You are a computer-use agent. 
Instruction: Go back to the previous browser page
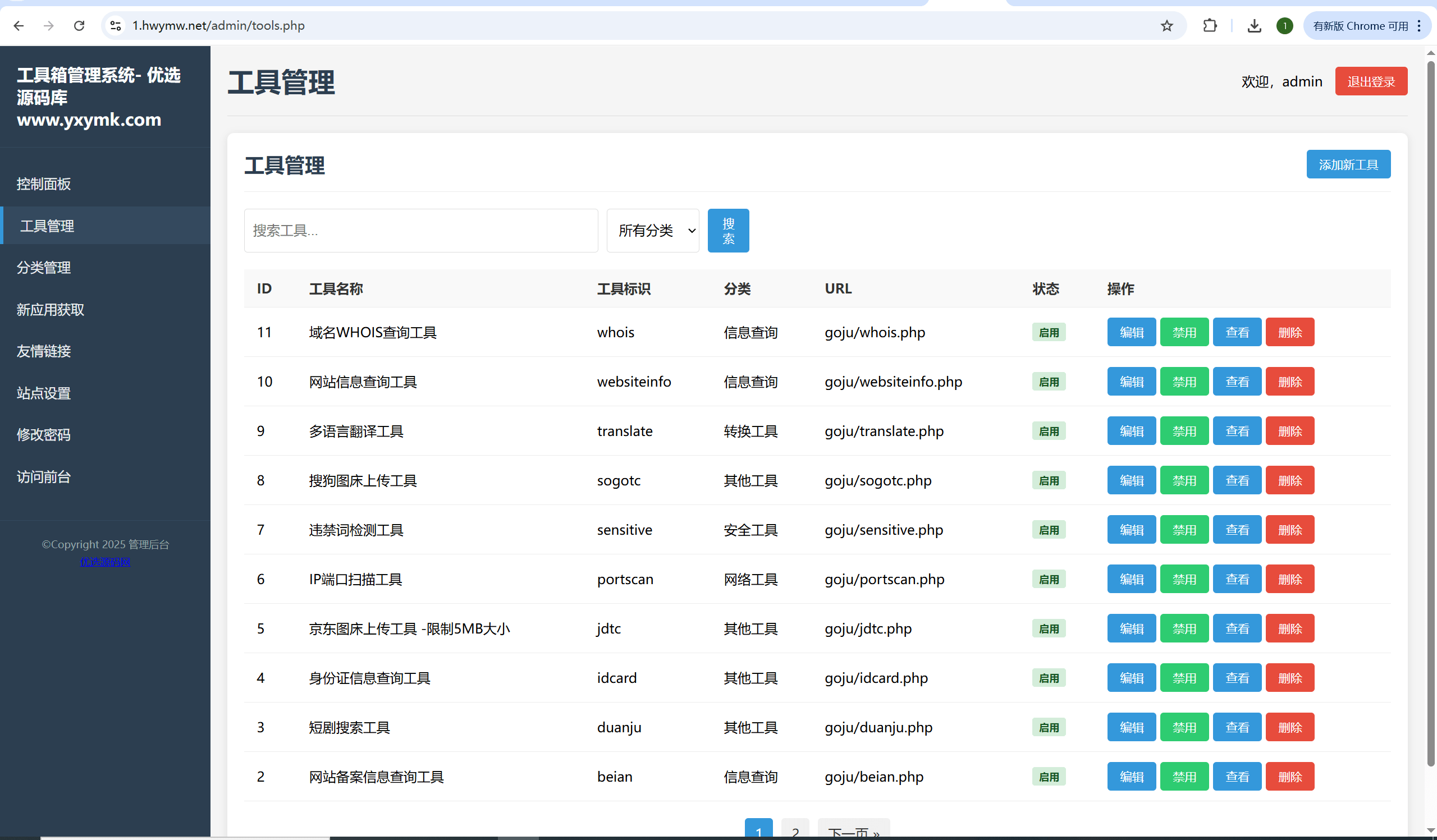(19, 26)
